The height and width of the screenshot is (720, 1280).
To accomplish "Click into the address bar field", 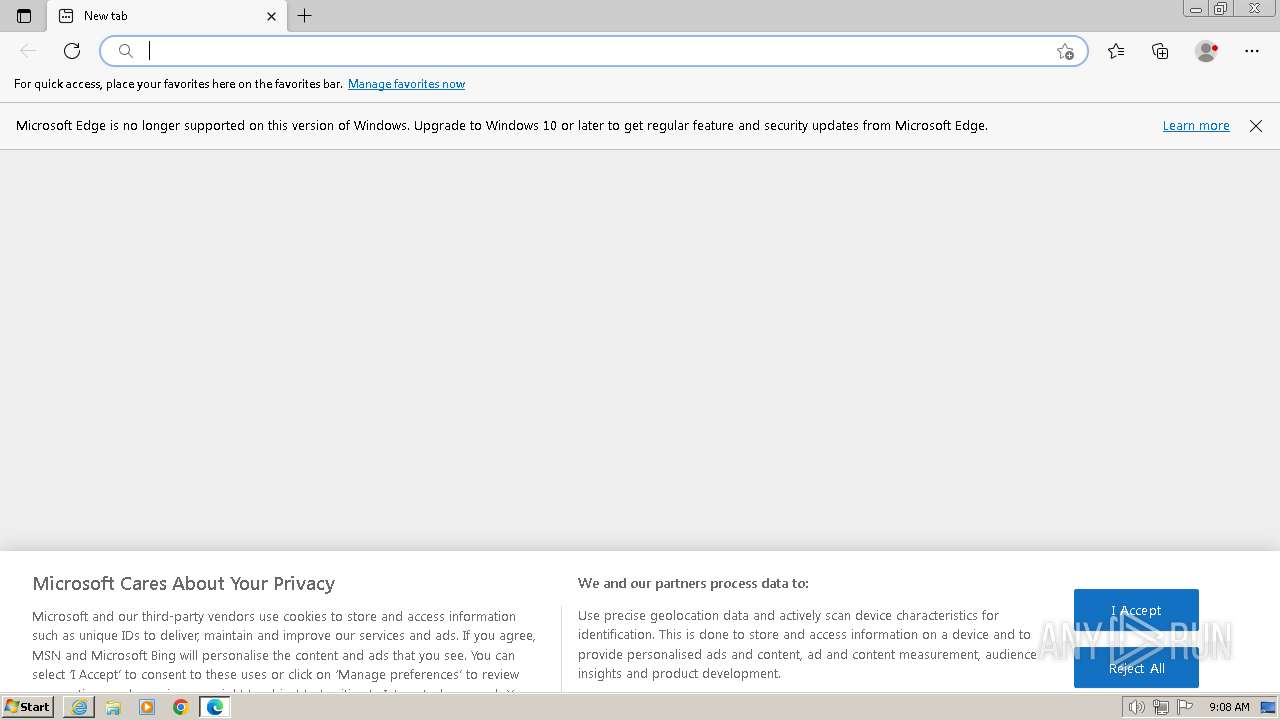I will pyautogui.click(x=594, y=51).
